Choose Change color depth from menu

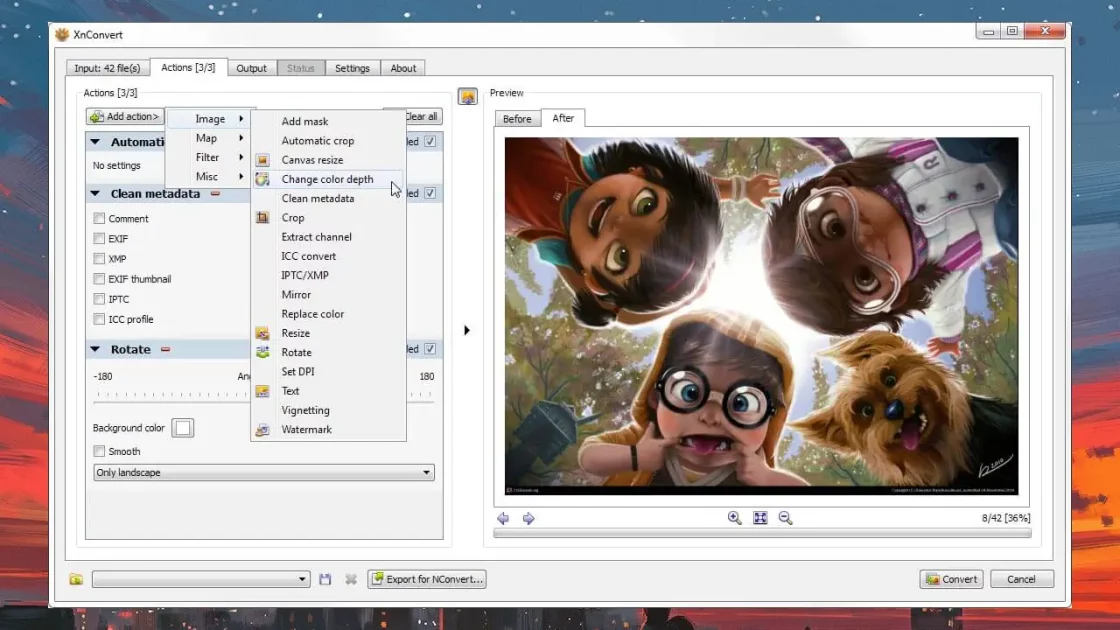(327, 179)
